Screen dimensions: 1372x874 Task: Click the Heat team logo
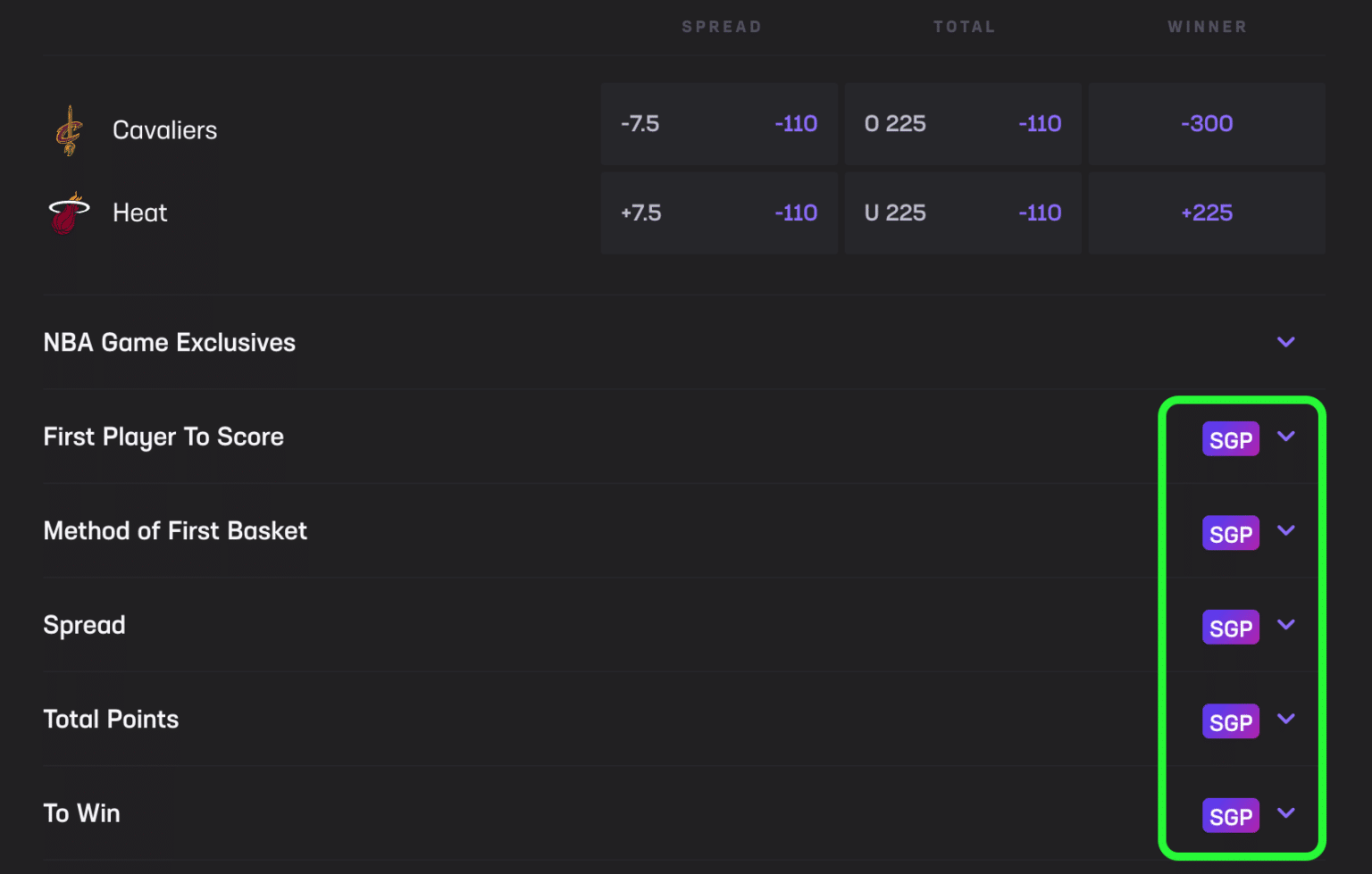(69, 212)
